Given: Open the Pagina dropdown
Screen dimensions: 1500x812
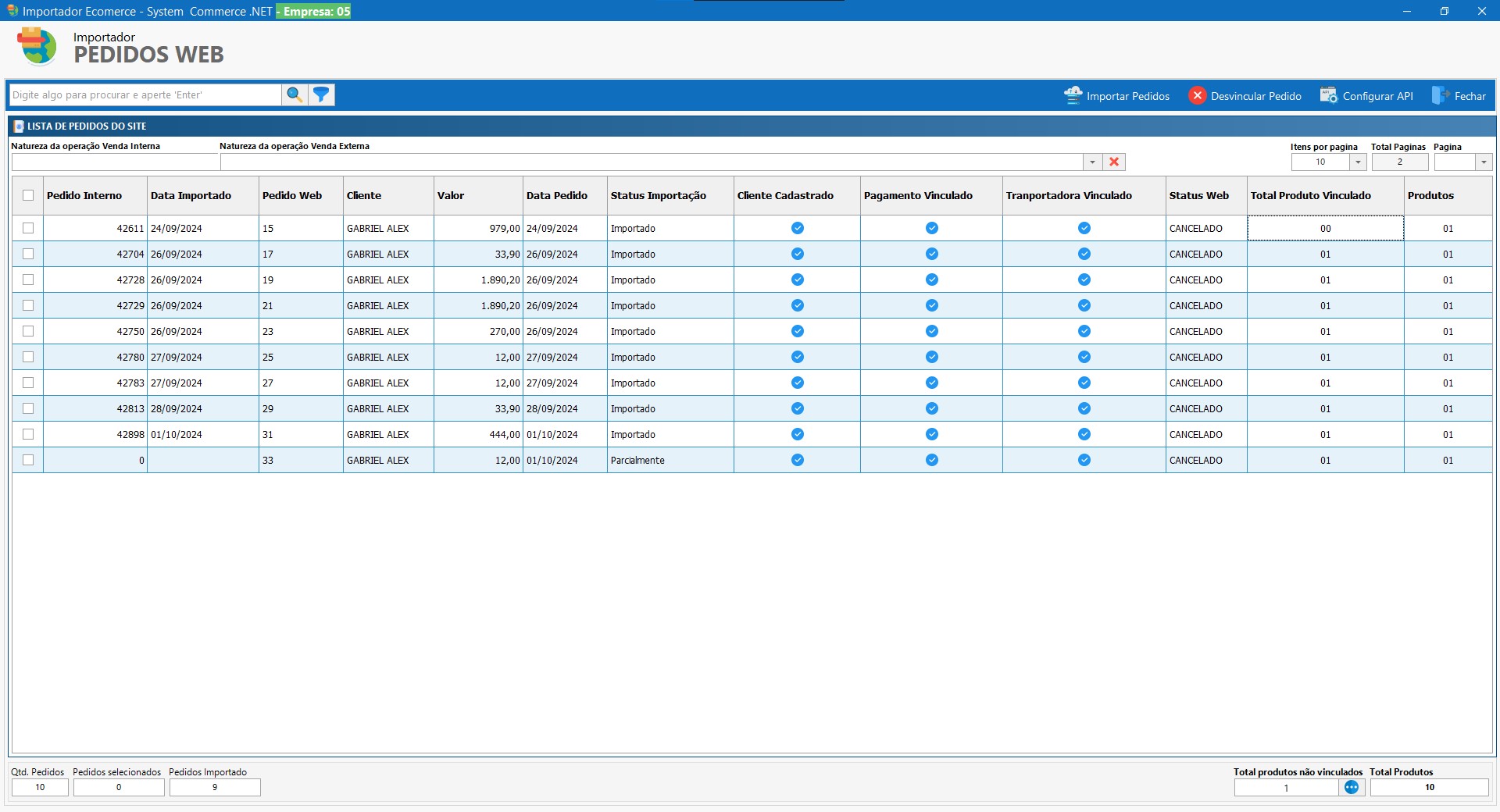Looking at the screenshot, I should click(x=1483, y=162).
